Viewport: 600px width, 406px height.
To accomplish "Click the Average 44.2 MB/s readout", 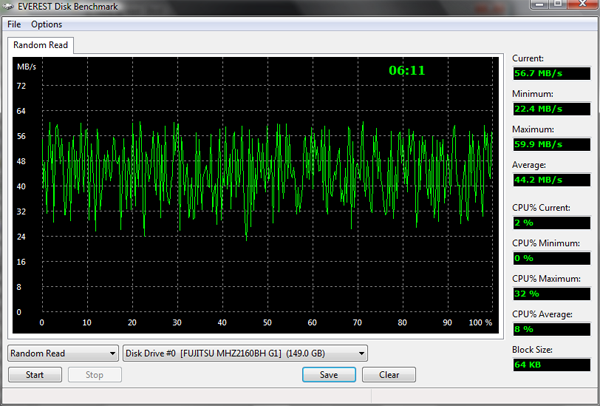I will [x=551, y=180].
